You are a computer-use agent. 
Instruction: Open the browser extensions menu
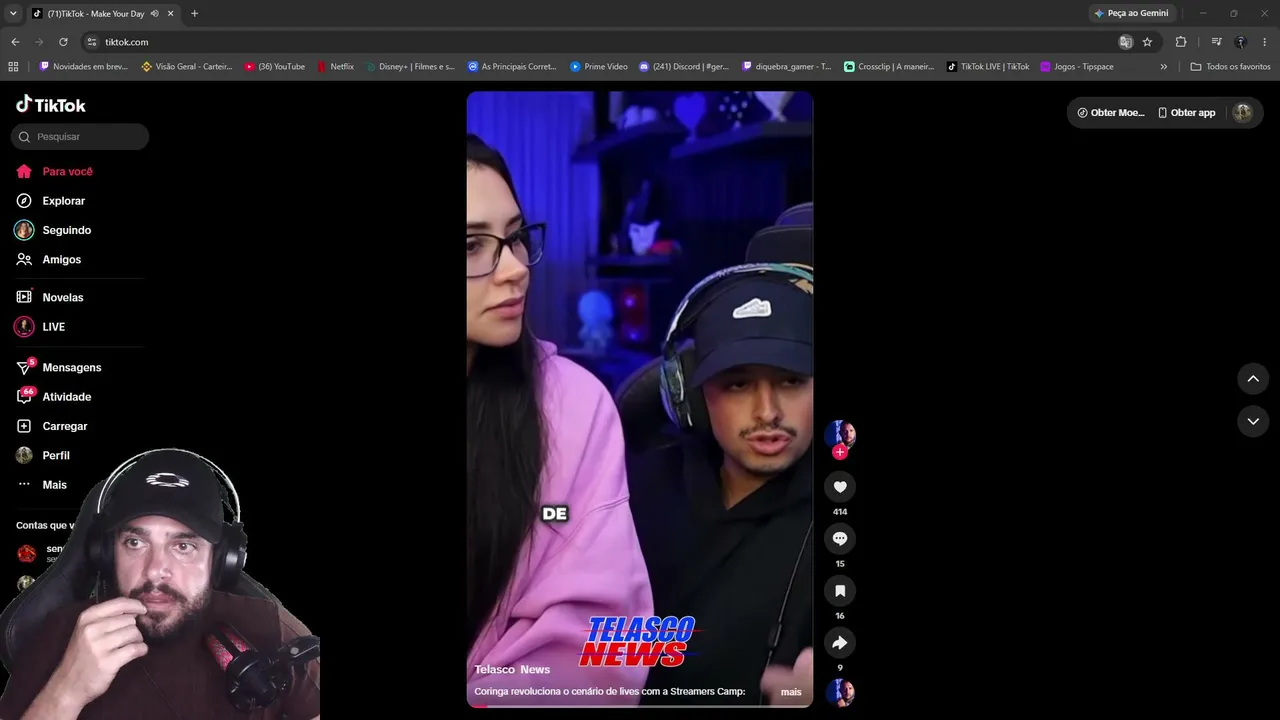[1181, 42]
